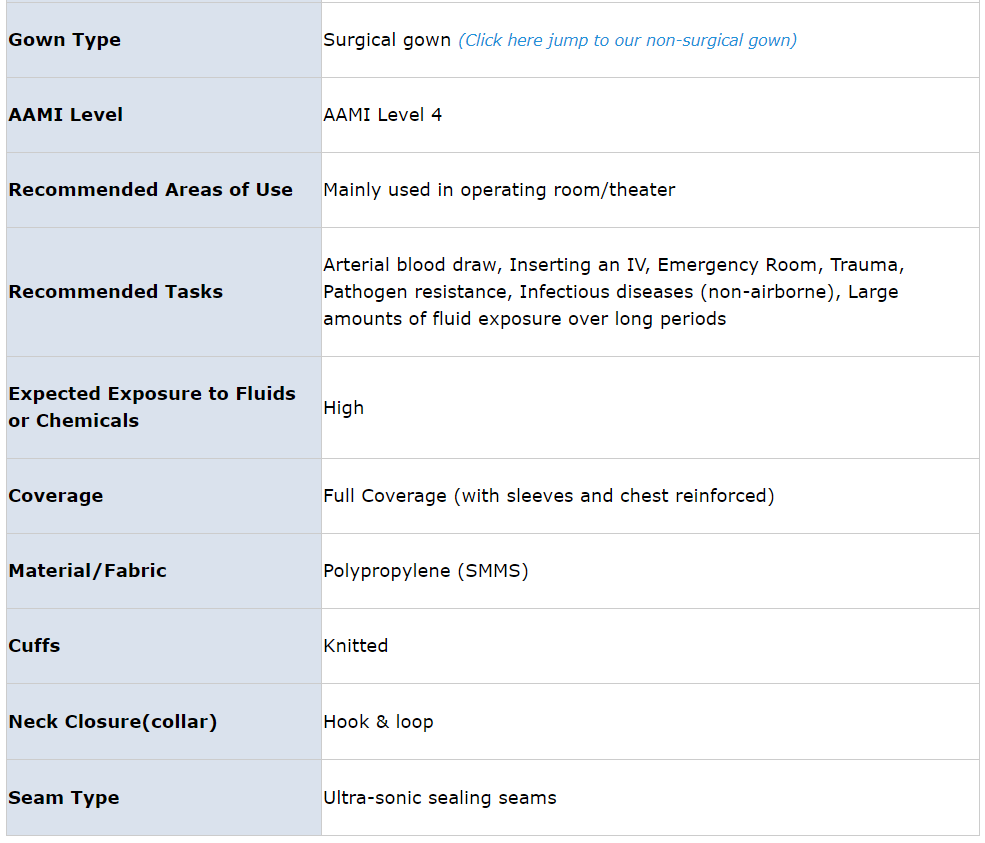Click the 'Full Coverage' value text
The height and width of the screenshot is (843, 985).
point(548,496)
